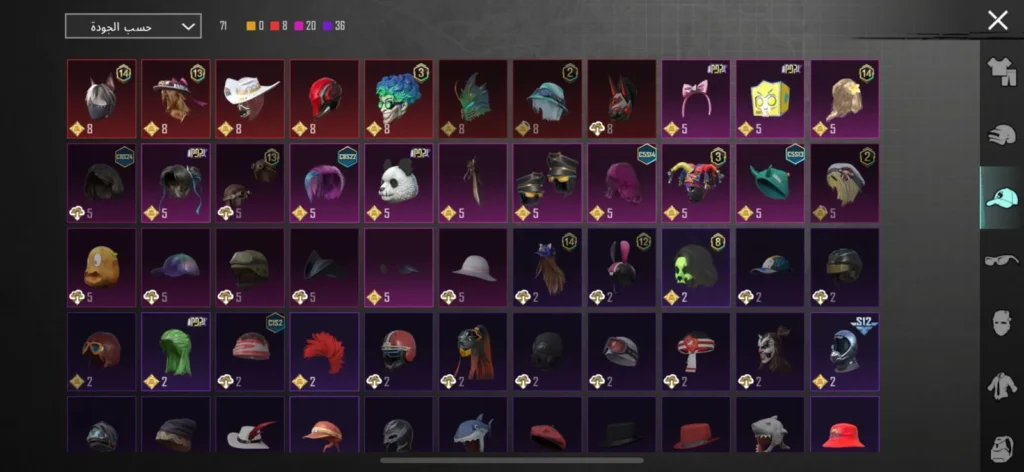The height and width of the screenshot is (472, 1024).
Task: Select the panda head item
Action: click(398, 183)
